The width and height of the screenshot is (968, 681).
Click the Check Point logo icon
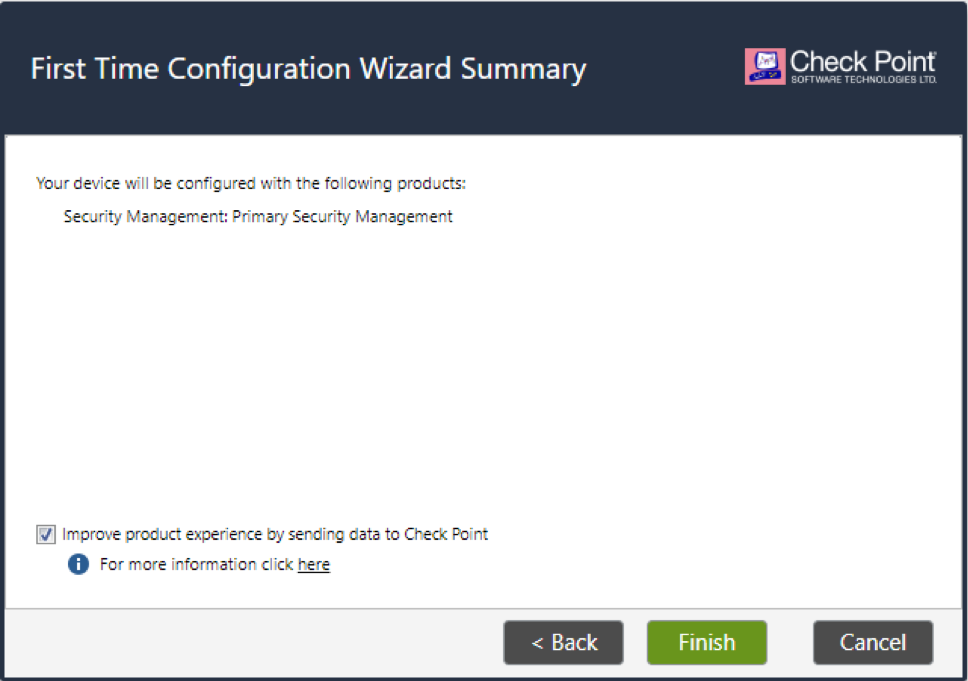(765, 66)
